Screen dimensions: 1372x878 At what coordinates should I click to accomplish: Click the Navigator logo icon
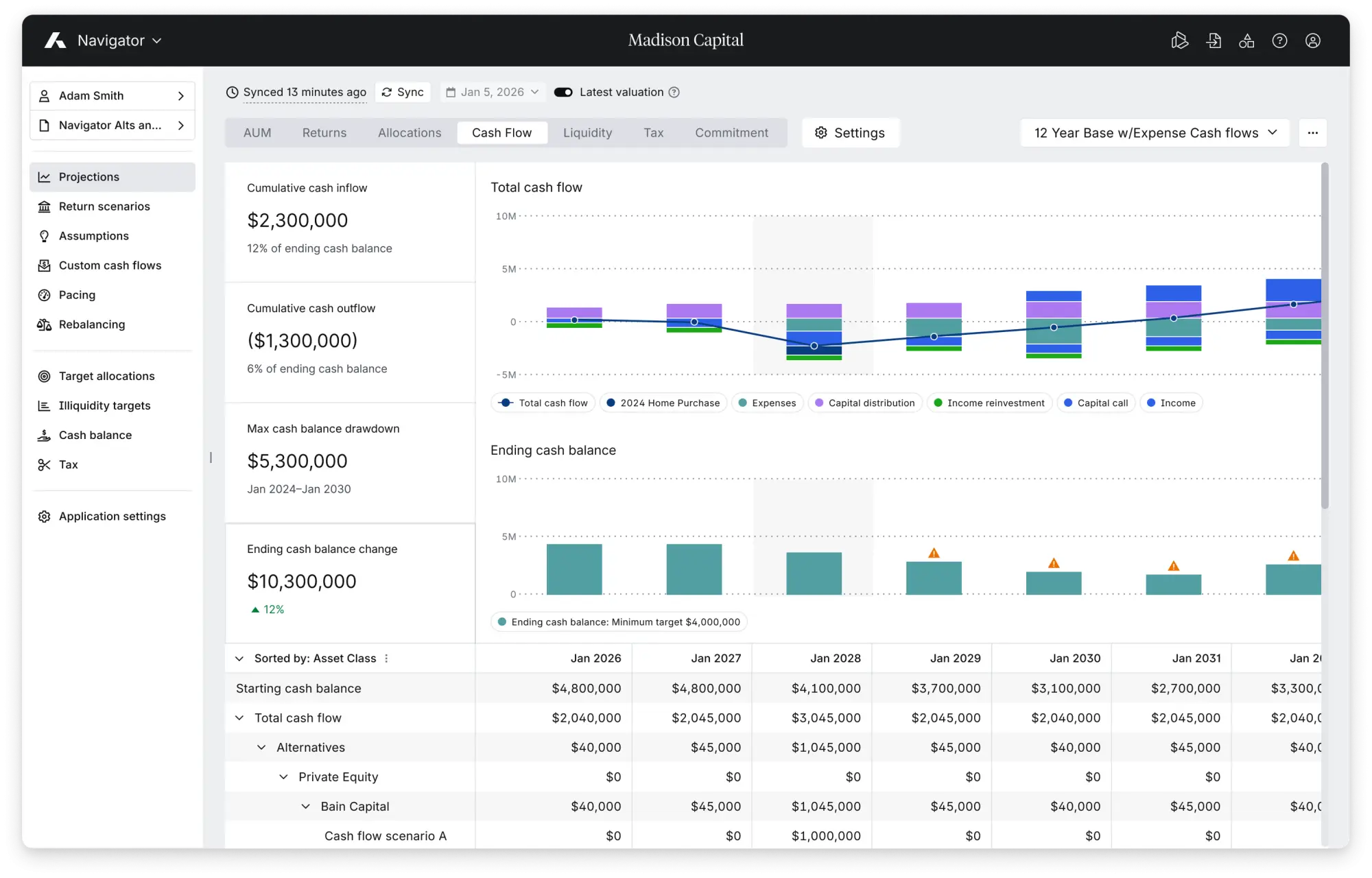55,40
